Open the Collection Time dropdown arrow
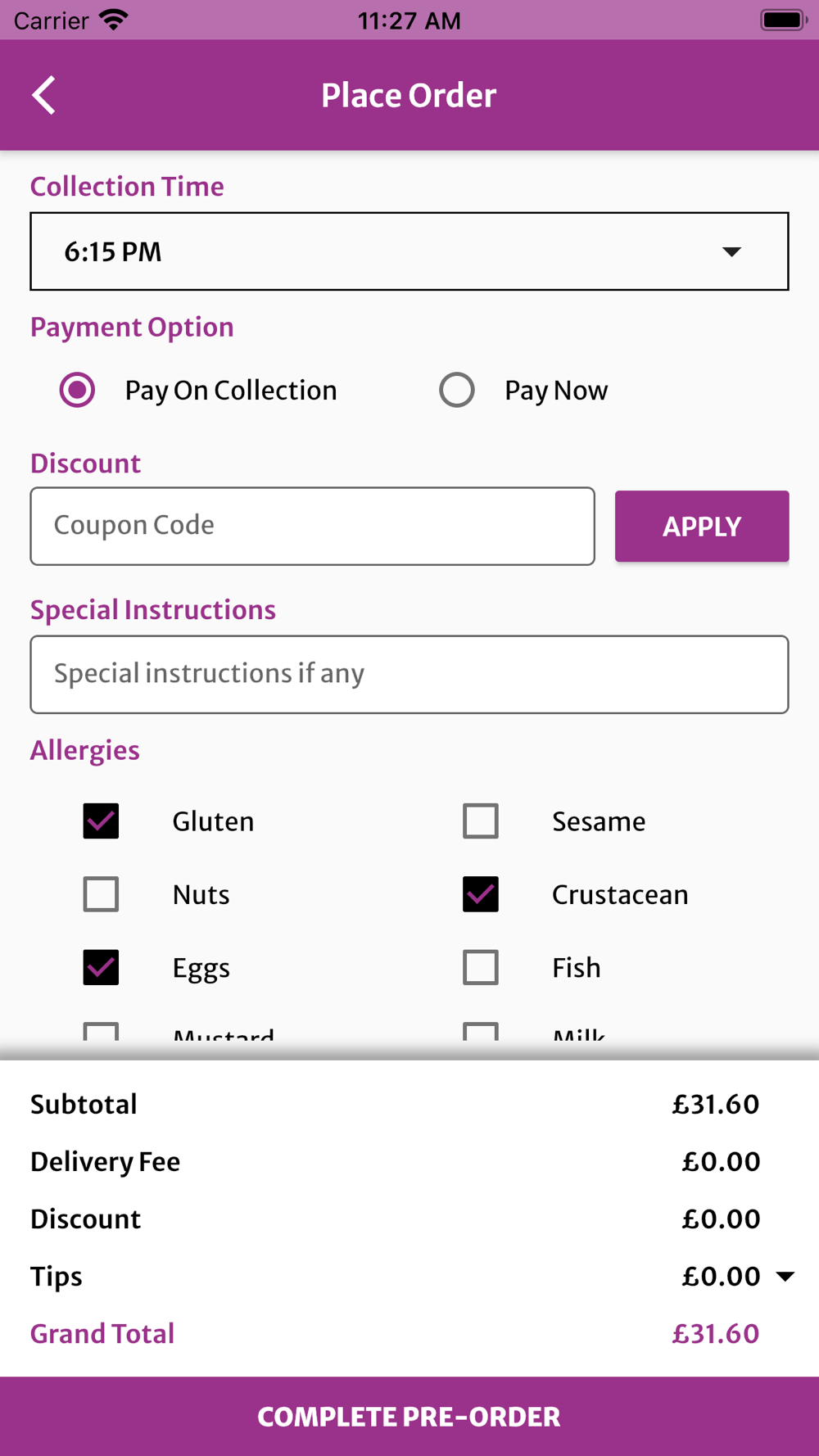This screenshot has width=819, height=1456. pos(731,251)
